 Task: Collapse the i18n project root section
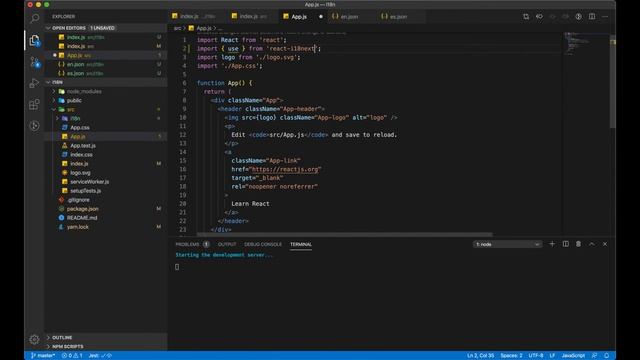pos(106,82)
